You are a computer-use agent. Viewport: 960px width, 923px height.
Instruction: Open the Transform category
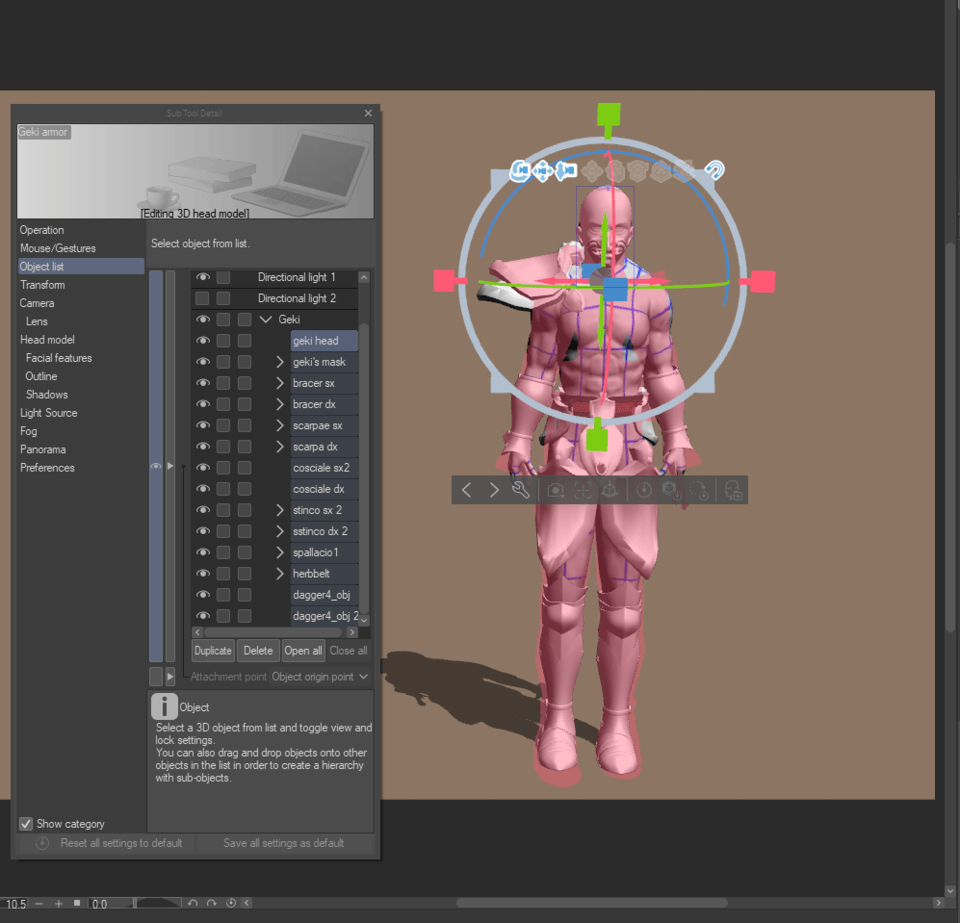tap(42, 285)
